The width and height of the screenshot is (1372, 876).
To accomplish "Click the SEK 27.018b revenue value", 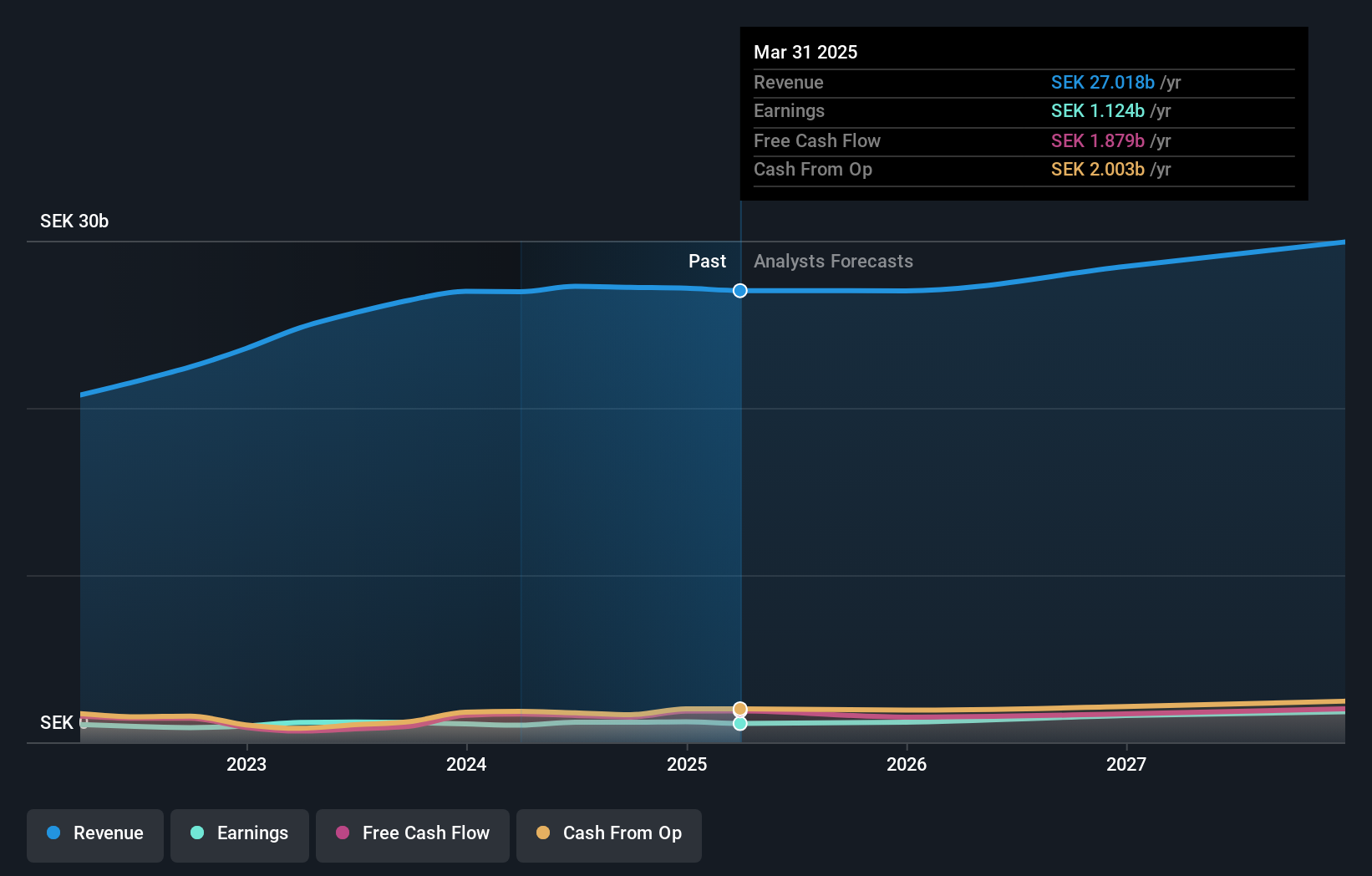I will pos(1103,82).
